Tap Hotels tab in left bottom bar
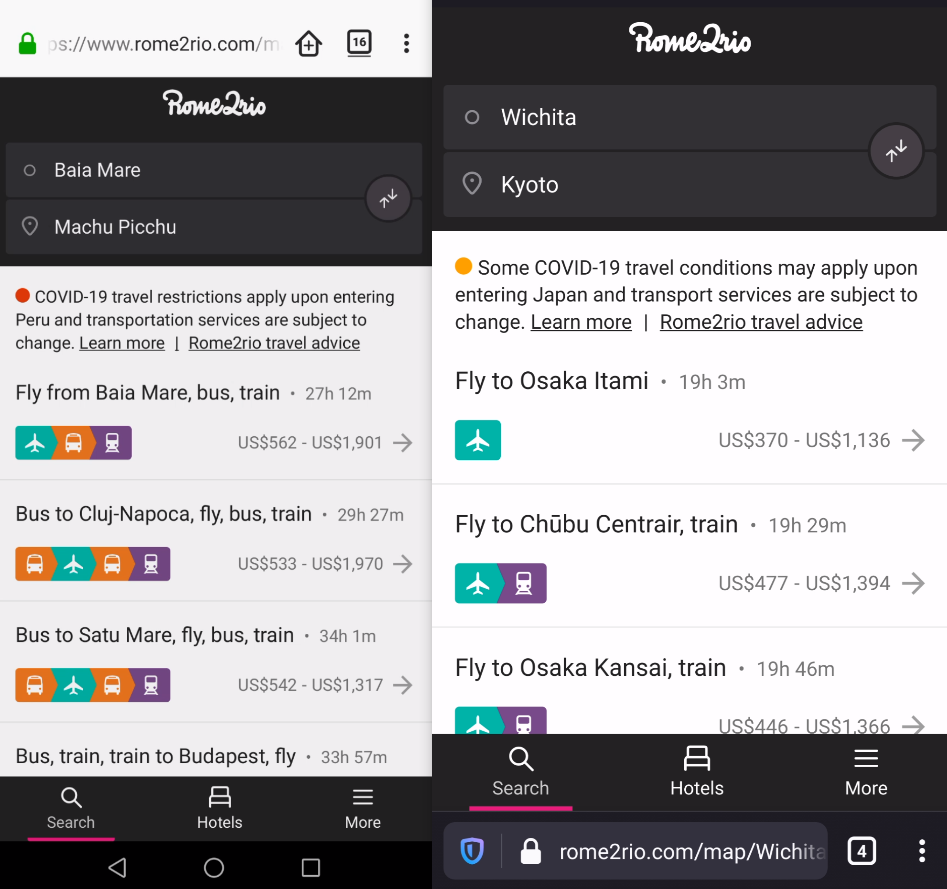 pos(219,809)
